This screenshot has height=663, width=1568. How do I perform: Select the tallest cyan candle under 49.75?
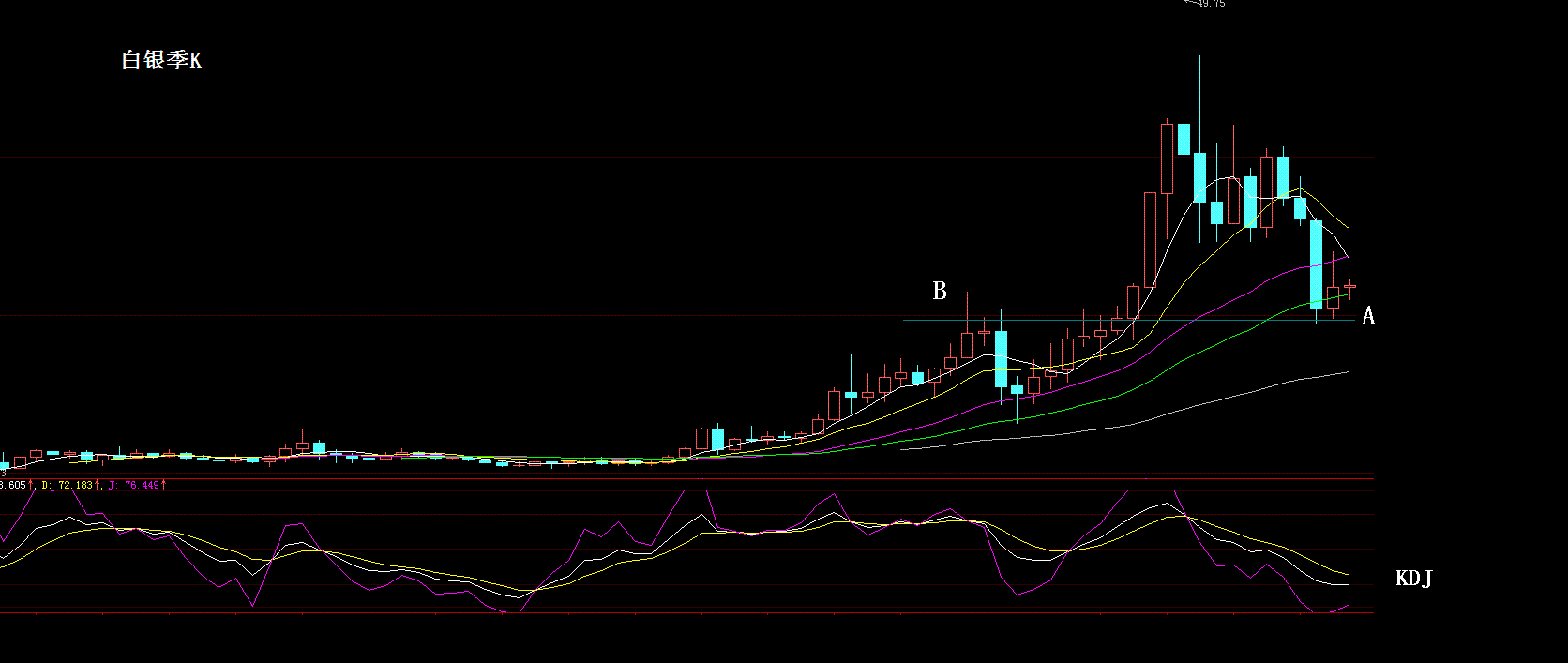click(1184, 139)
